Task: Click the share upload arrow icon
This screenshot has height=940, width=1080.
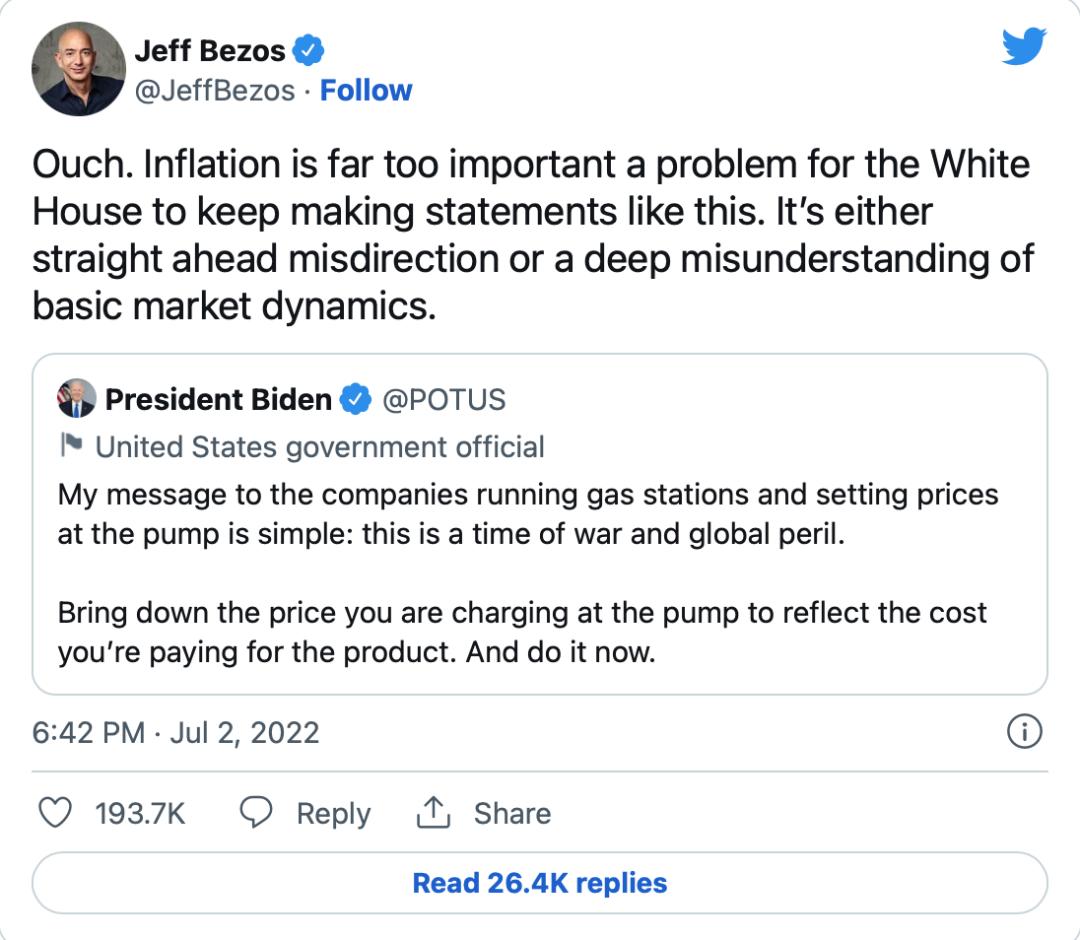Action: (433, 813)
